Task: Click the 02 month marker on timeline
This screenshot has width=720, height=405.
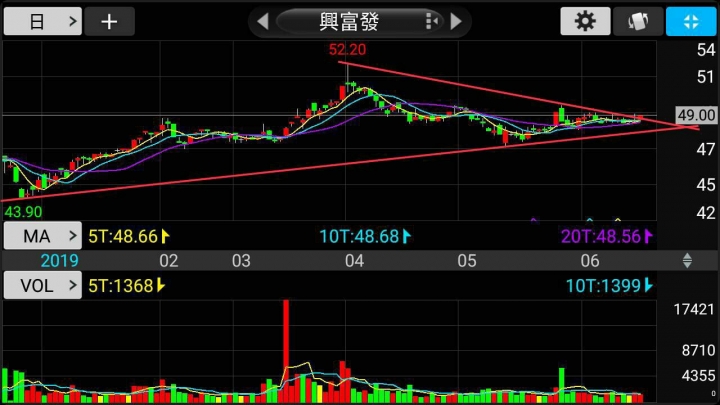Action: click(169, 261)
